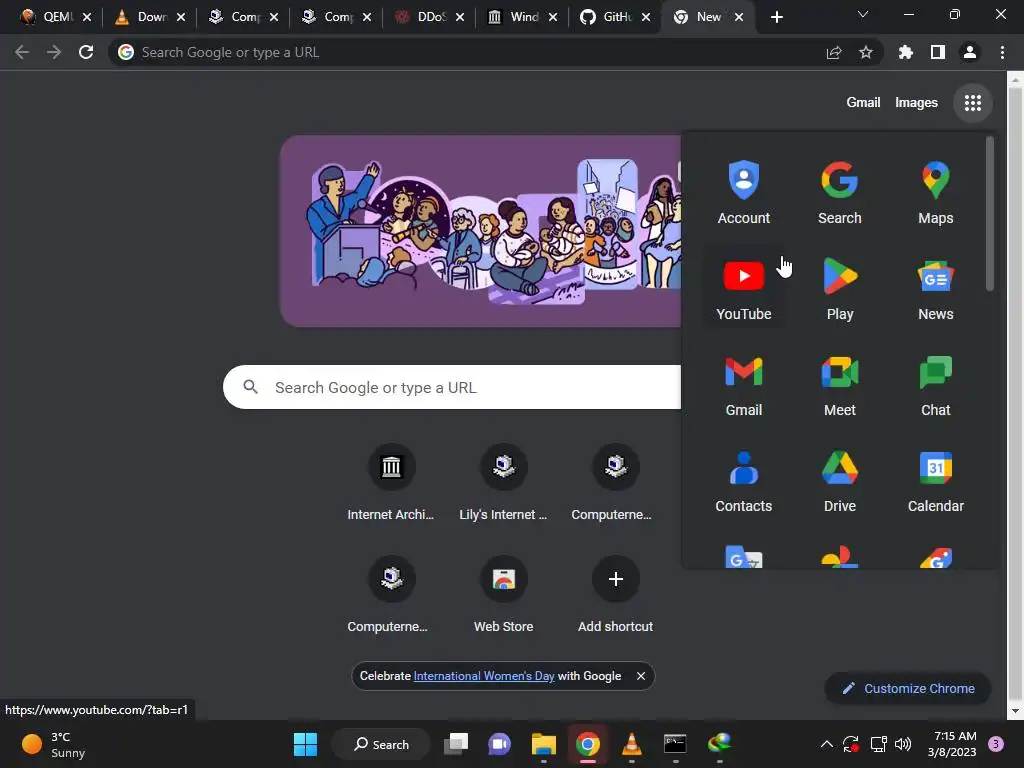Open the weather widget on taskbar

(55, 744)
